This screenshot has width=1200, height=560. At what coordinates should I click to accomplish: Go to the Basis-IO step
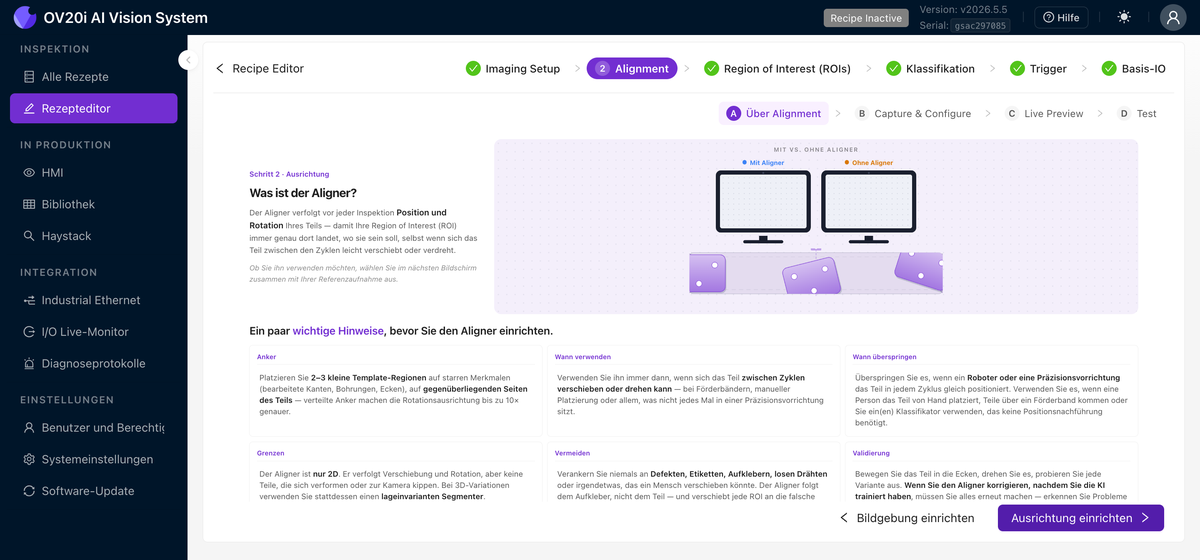point(1134,69)
